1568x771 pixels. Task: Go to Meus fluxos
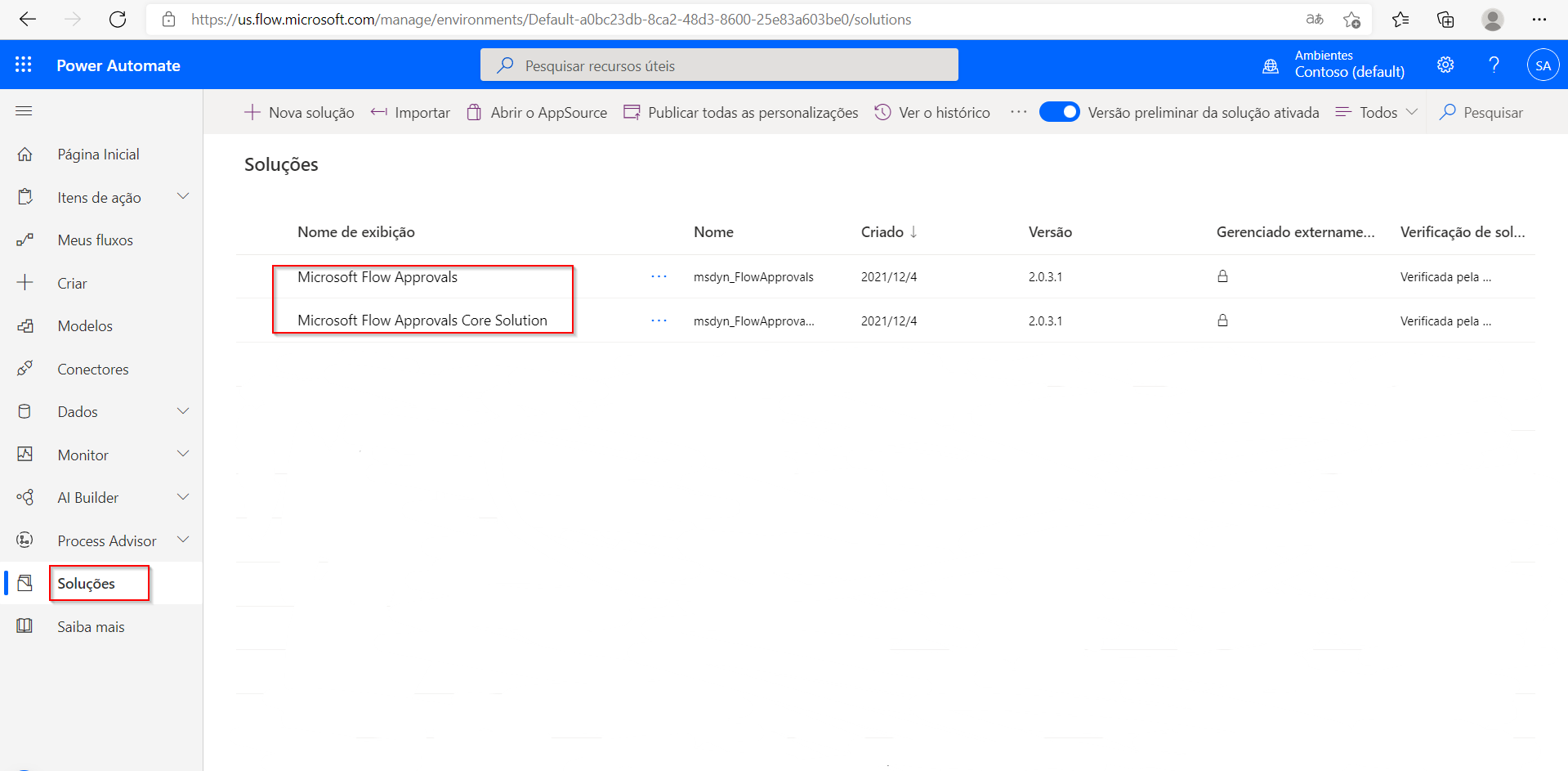tap(95, 240)
